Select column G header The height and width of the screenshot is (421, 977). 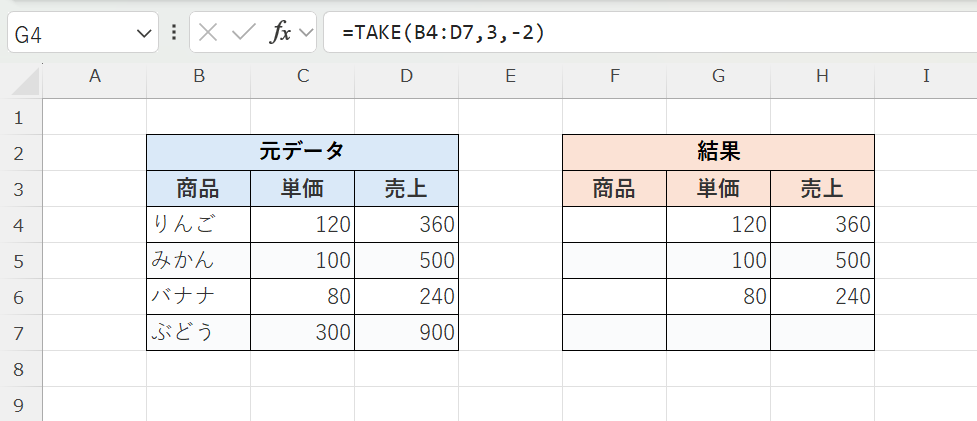[718, 75]
